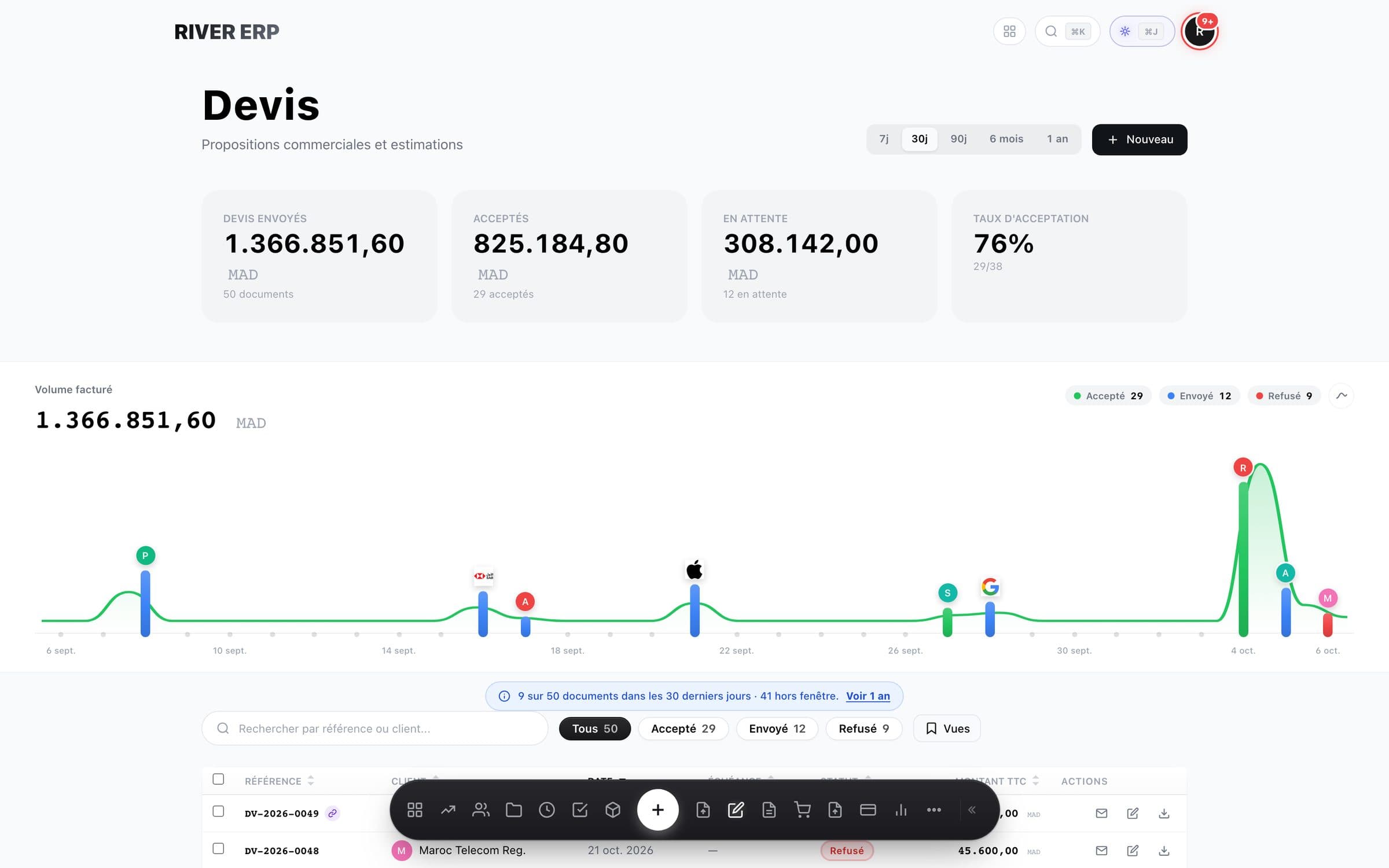Click the Apple logo marker on the chart
This screenshot has width=1389, height=868.
[694, 570]
